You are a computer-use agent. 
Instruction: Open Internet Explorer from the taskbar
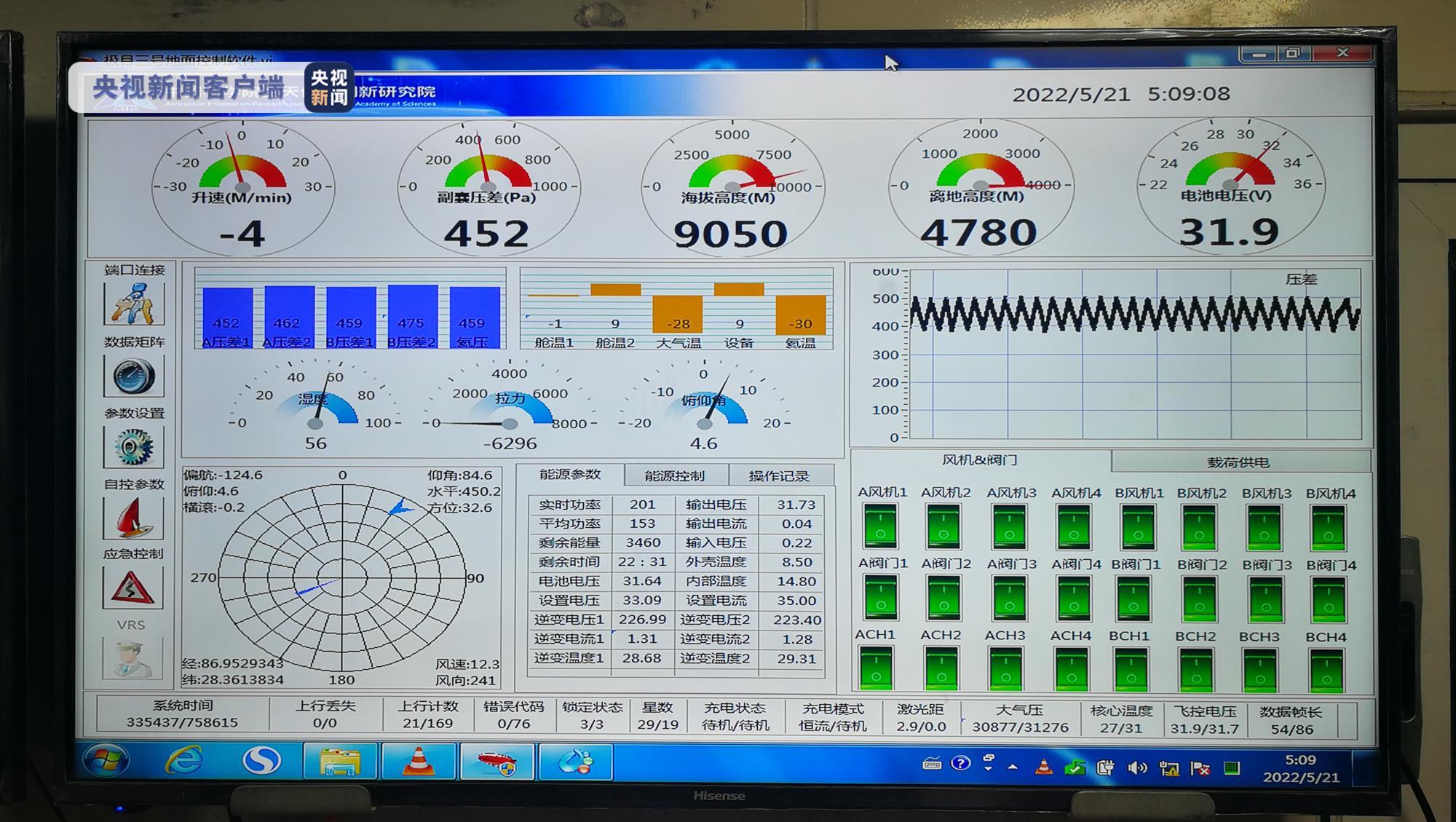click(183, 761)
